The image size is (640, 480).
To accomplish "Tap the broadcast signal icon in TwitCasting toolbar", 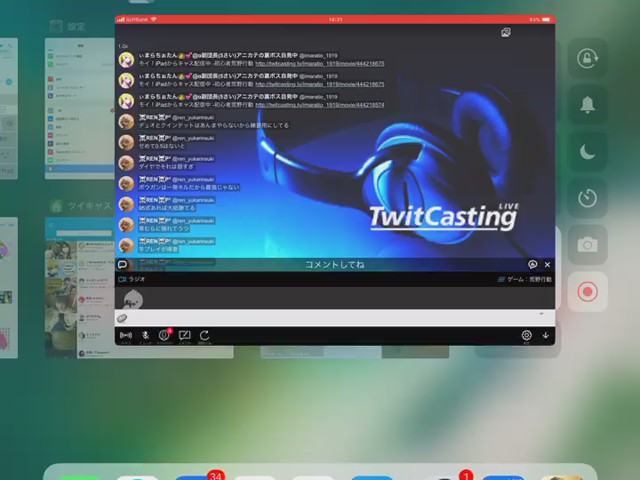I will (126, 336).
